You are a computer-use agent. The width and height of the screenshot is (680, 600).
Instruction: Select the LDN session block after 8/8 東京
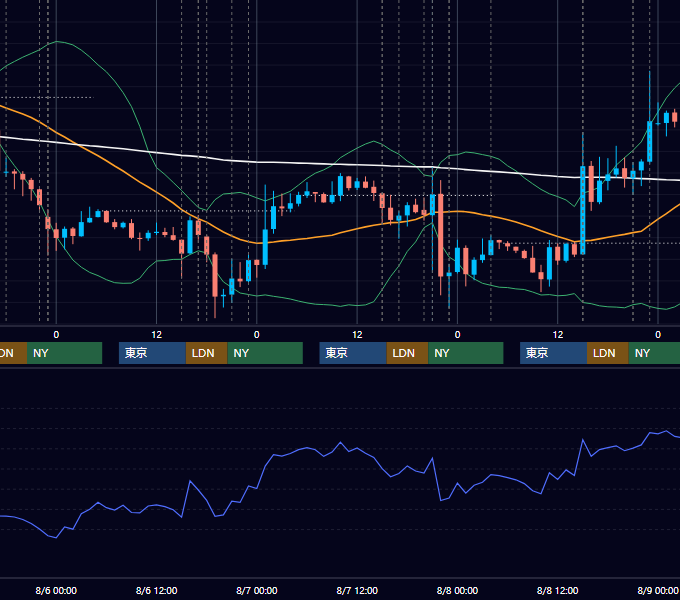tap(608, 353)
